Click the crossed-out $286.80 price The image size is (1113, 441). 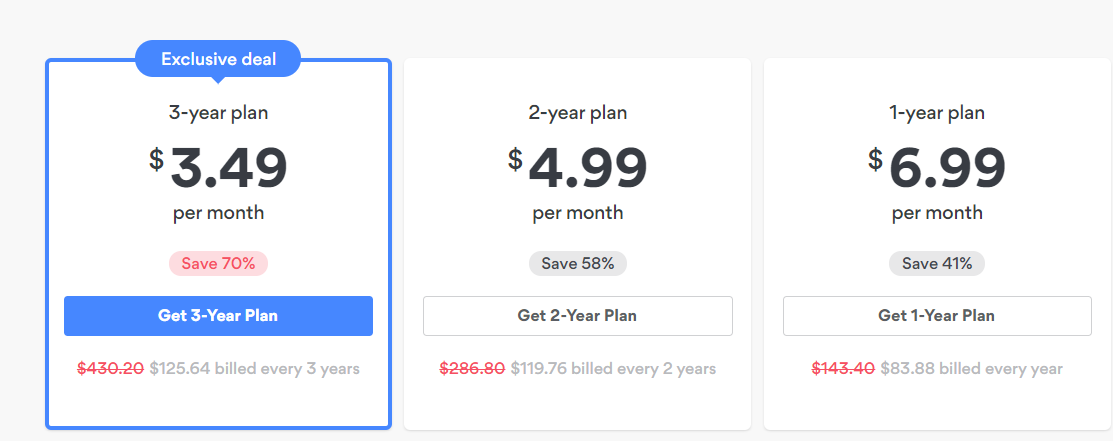click(x=472, y=369)
